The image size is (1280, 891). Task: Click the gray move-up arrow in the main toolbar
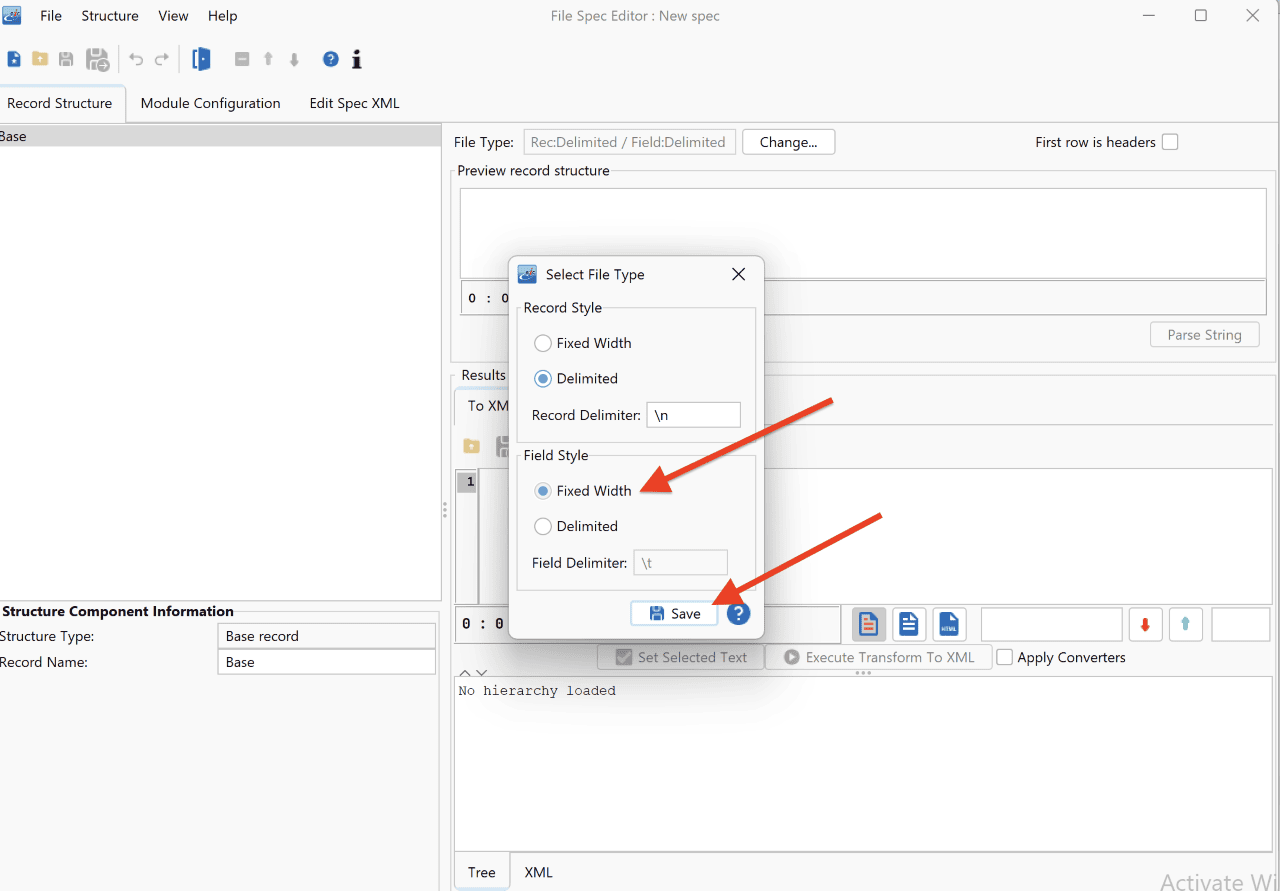(268, 60)
